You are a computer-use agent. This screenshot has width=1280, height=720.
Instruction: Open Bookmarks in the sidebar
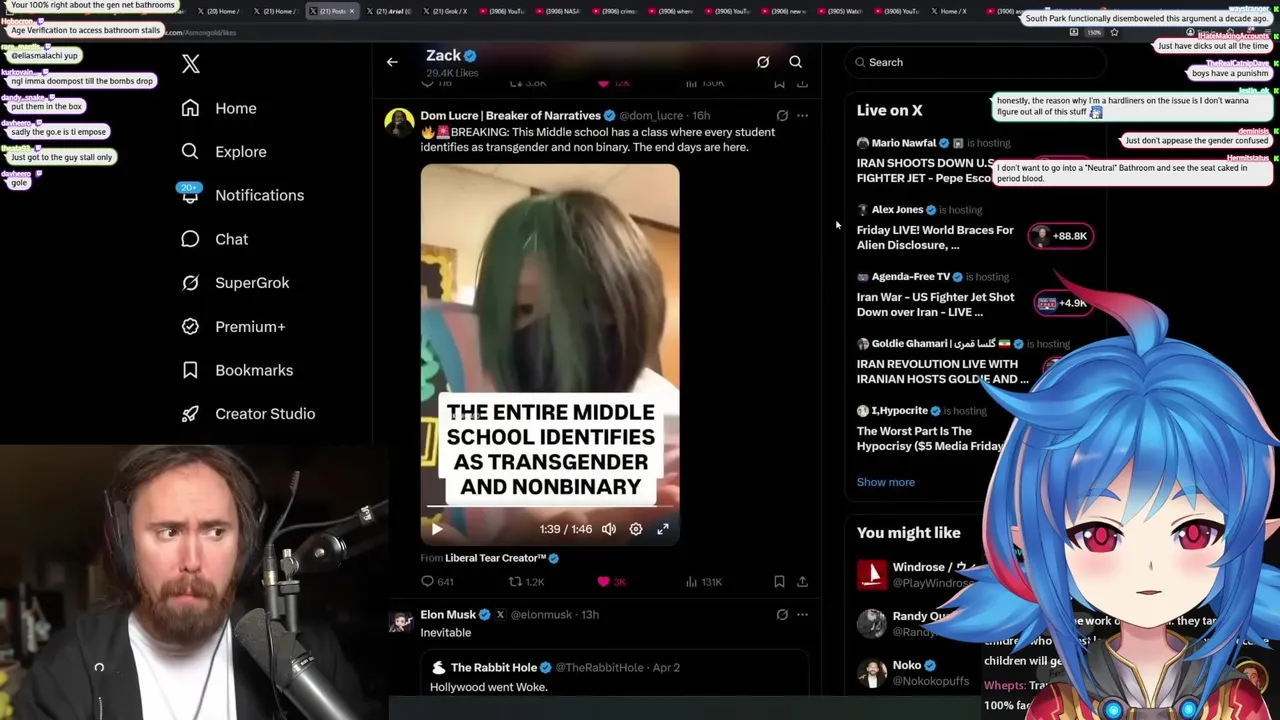pyautogui.click(x=237, y=370)
